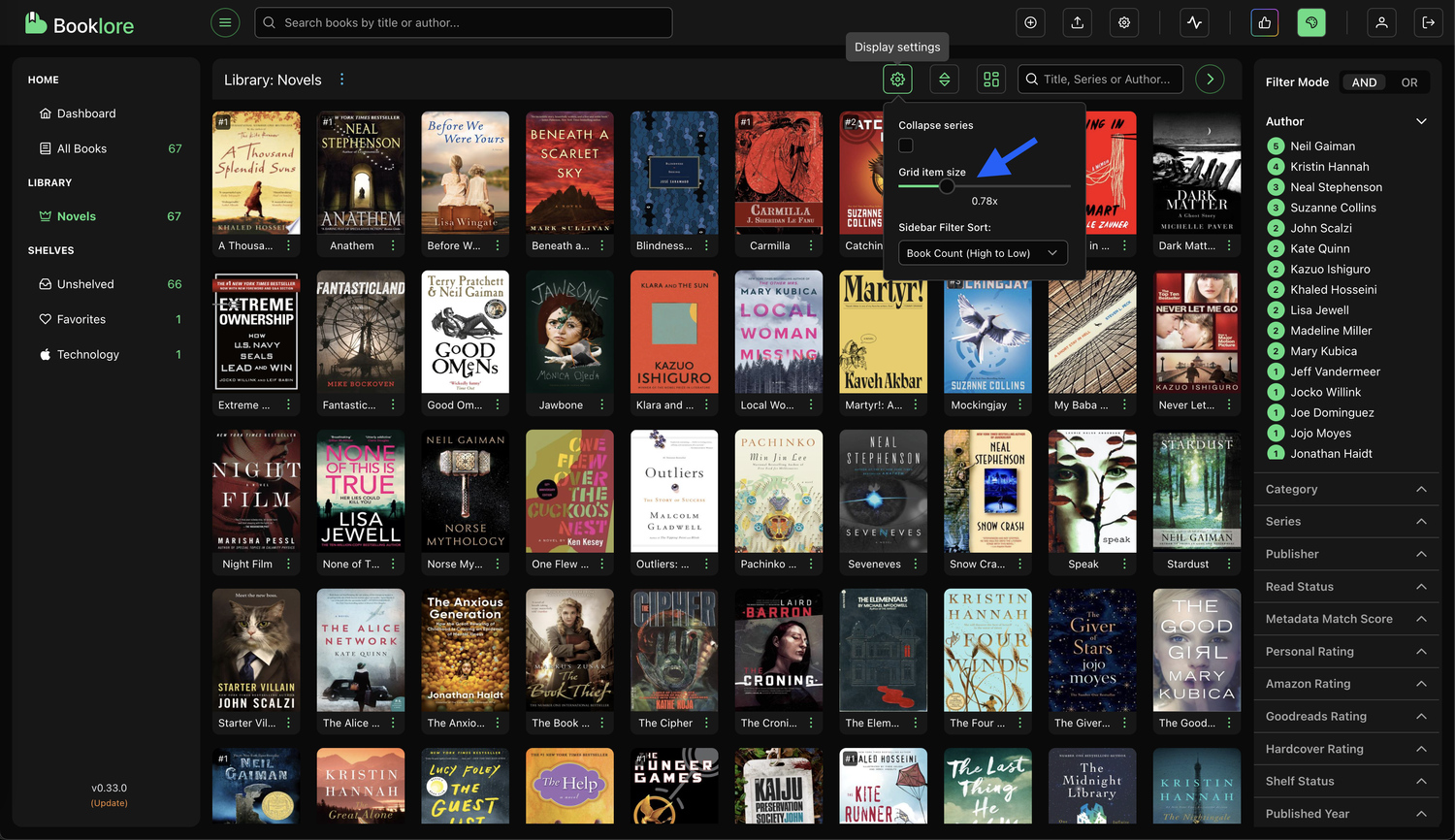Open the Good Omens book cover
This screenshot has height=840, width=1455.
[x=466, y=331]
